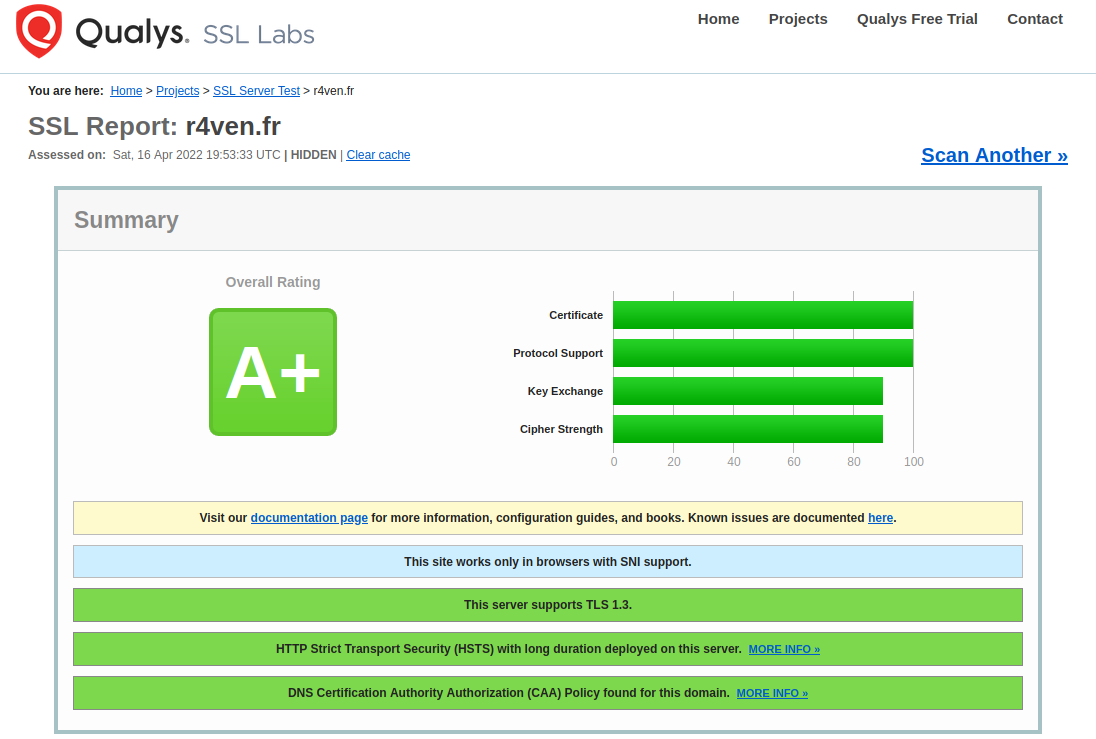Open the Contact navigation menu item
This screenshot has width=1096, height=739.
click(1034, 19)
